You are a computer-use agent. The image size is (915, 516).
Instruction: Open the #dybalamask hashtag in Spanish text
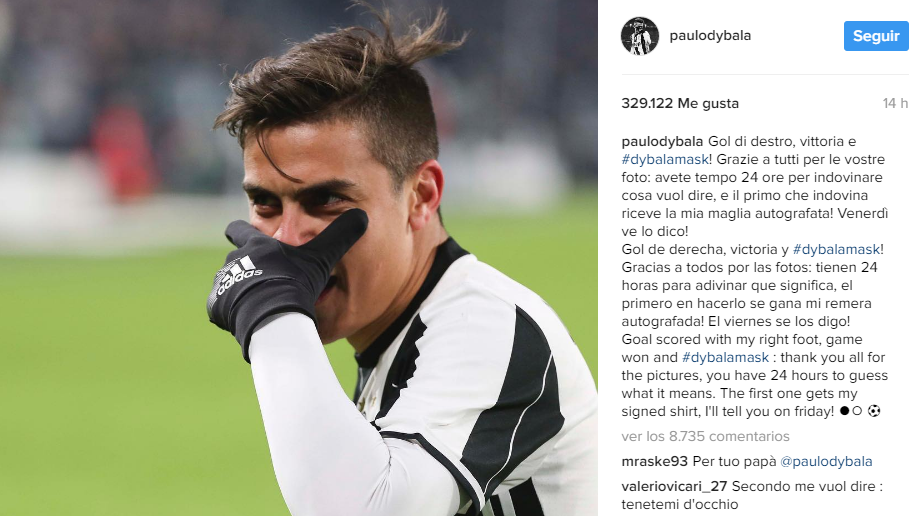[x=836, y=249]
